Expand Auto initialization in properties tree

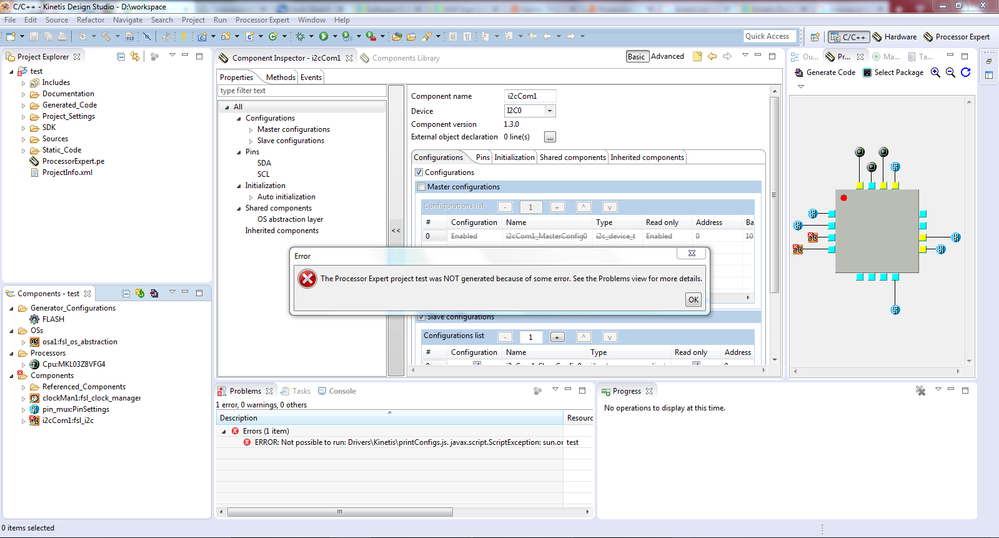(x=250, y=198)
